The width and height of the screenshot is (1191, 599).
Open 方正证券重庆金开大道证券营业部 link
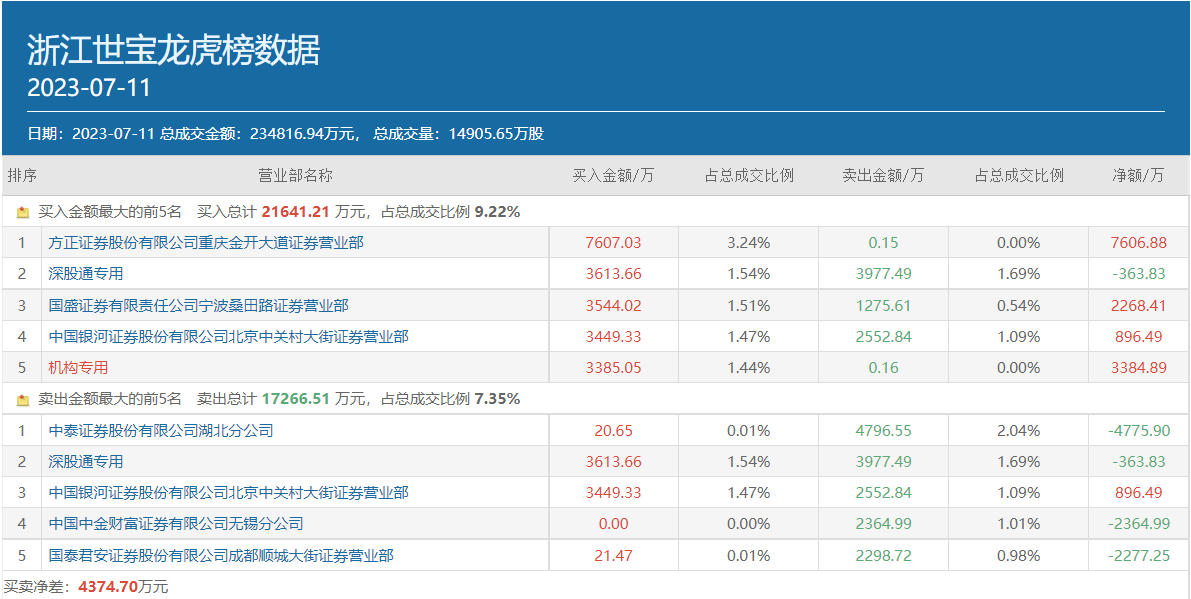[206, 242]
